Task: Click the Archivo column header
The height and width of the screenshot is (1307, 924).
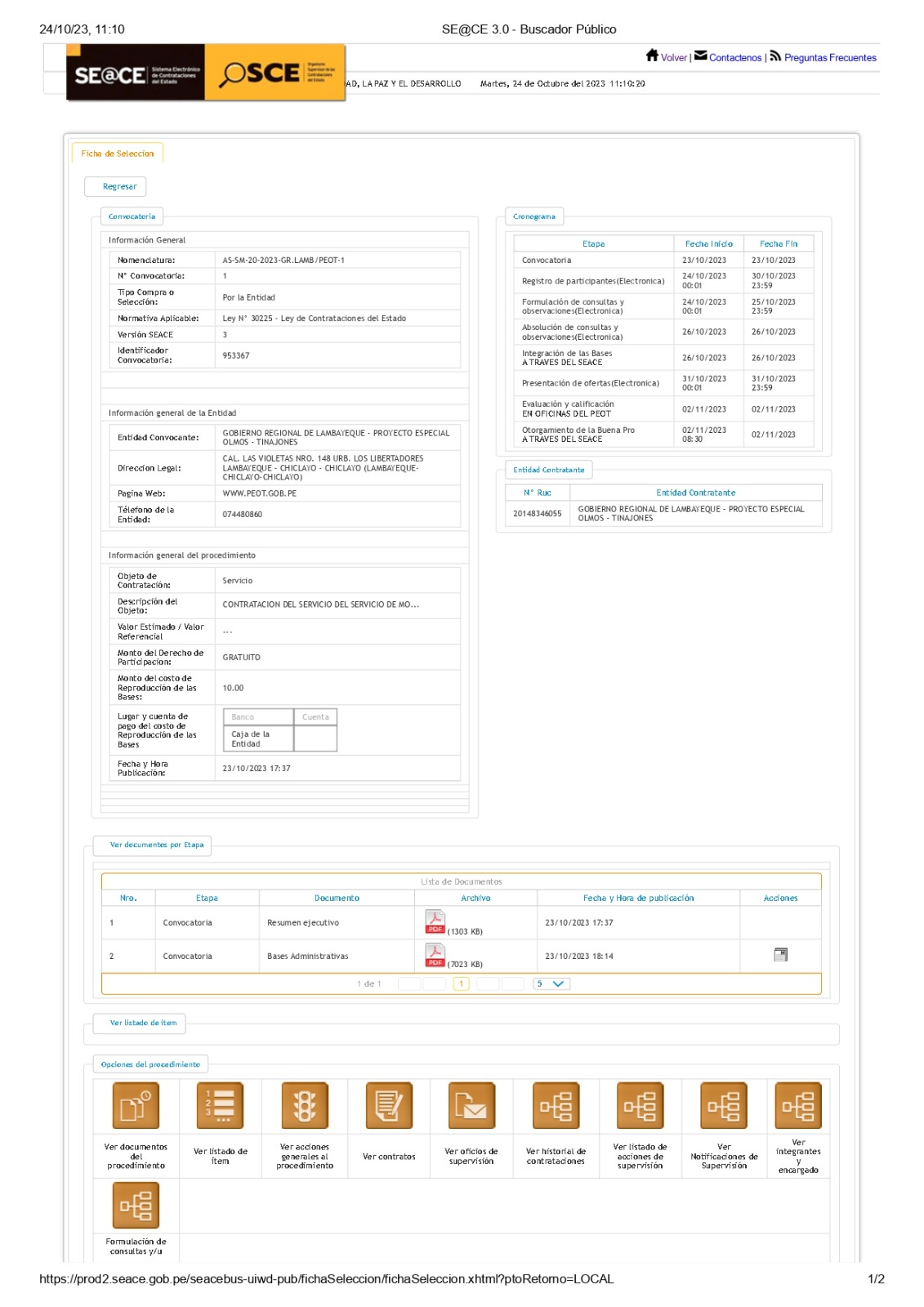Action: (475, 898)
